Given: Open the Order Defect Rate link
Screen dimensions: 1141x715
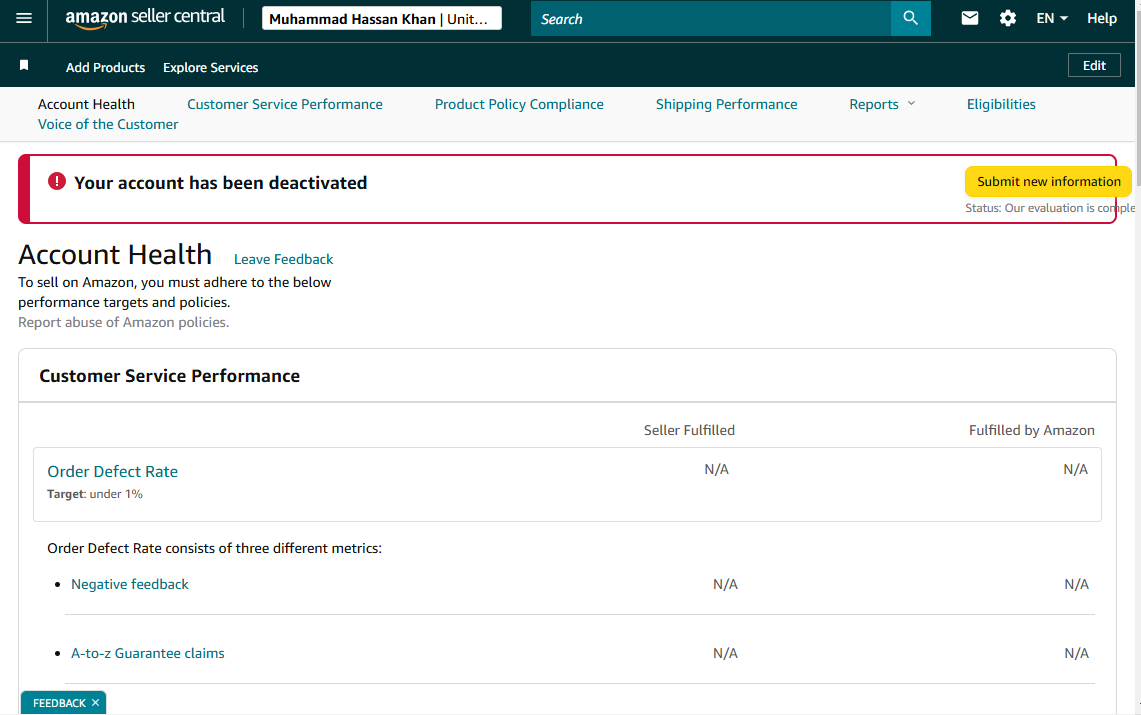Looking at the screenshot, I should point(112,471).
